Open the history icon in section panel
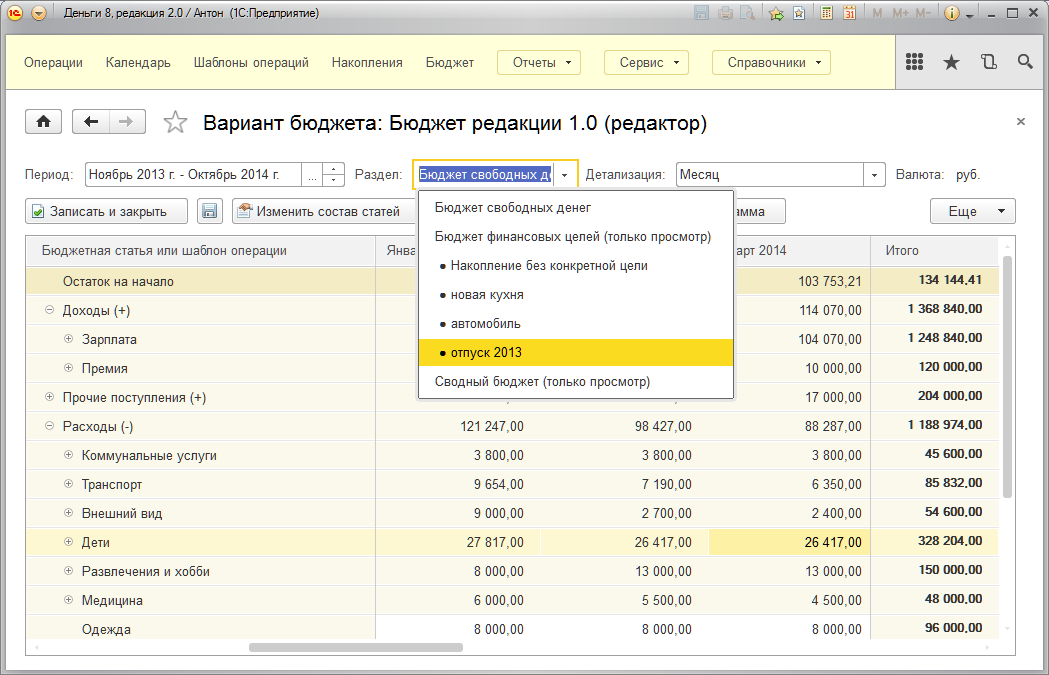This screenshot has height=675, width=1049. (988, 62)
